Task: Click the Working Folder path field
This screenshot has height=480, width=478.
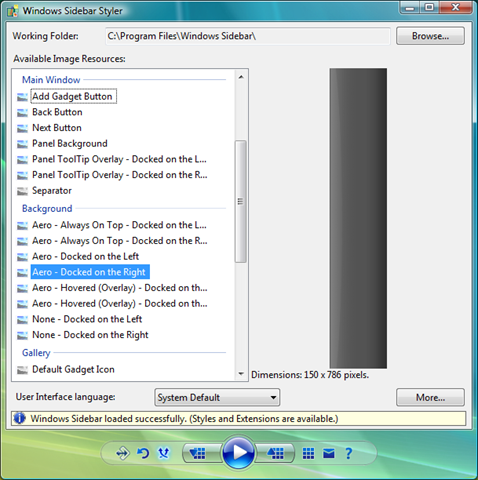Action: click(248, 36)
